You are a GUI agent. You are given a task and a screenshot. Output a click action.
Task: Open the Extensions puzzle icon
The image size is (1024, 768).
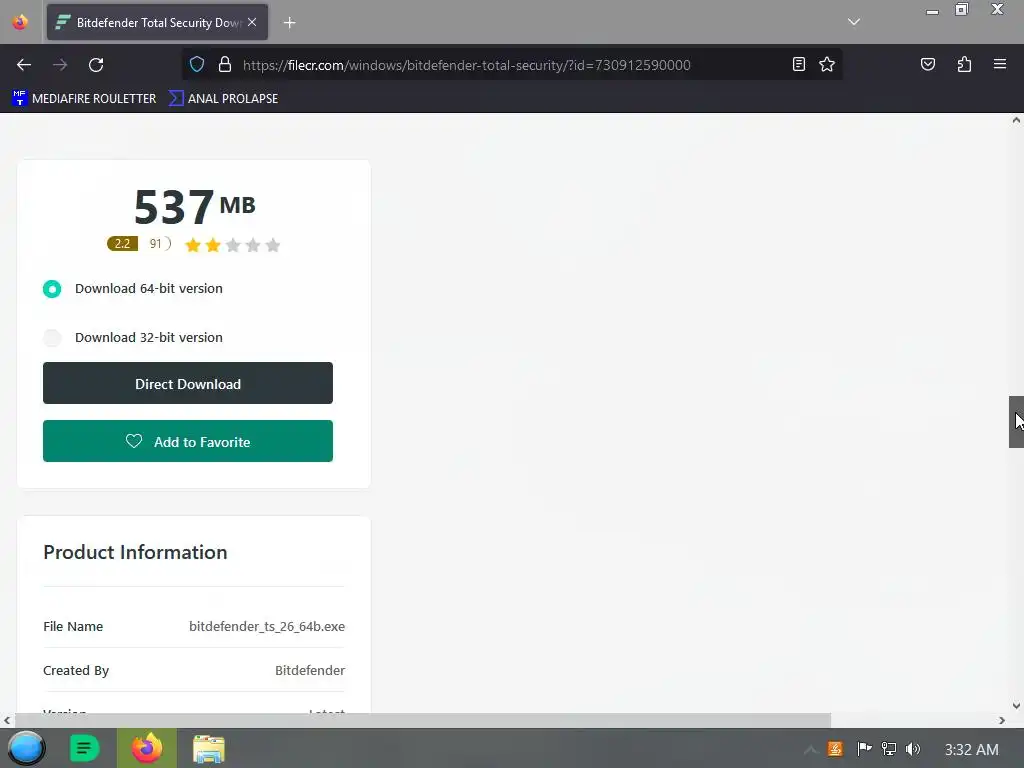[965, 64]
